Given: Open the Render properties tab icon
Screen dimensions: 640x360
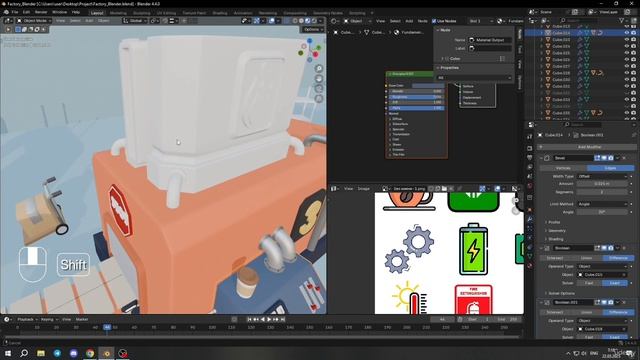Looking at the screenshot, I should tap(530, 148).
